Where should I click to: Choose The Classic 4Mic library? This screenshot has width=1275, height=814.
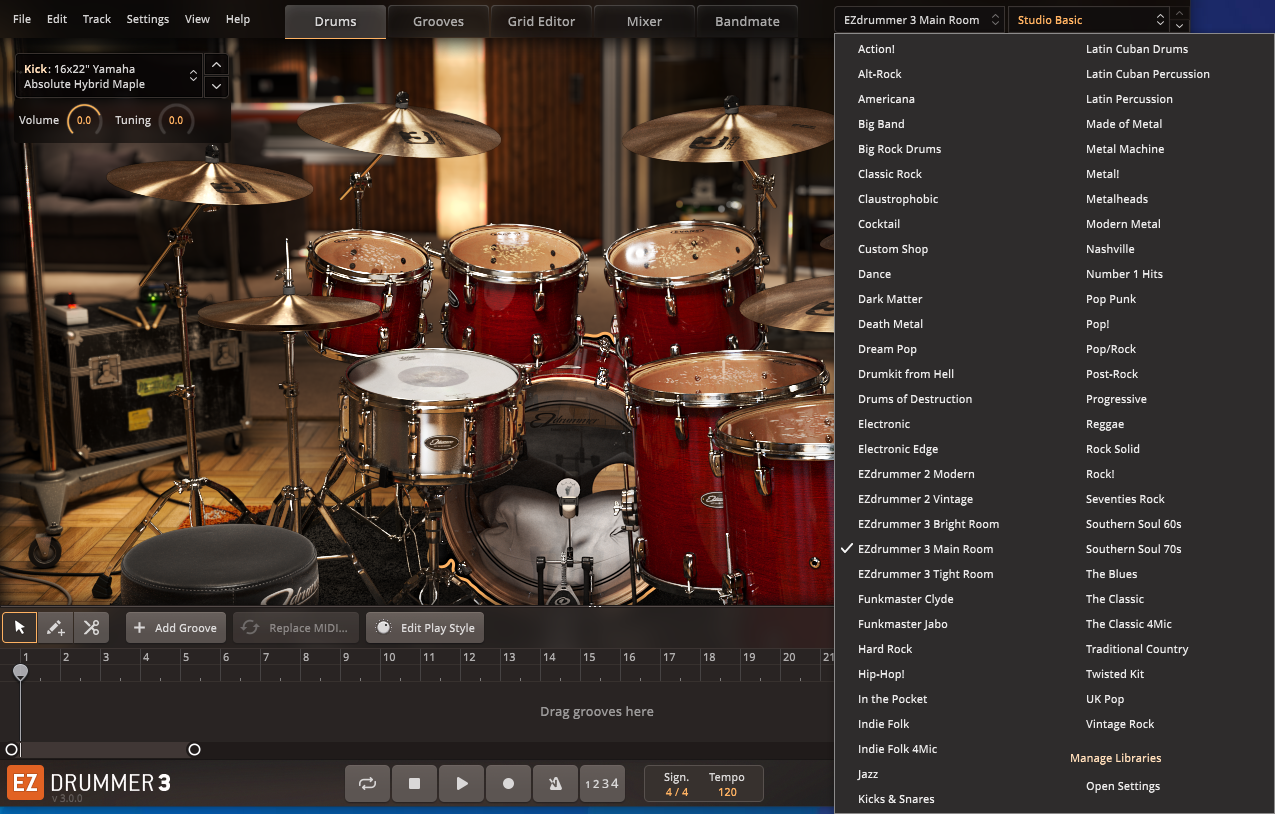(1129, 624)
